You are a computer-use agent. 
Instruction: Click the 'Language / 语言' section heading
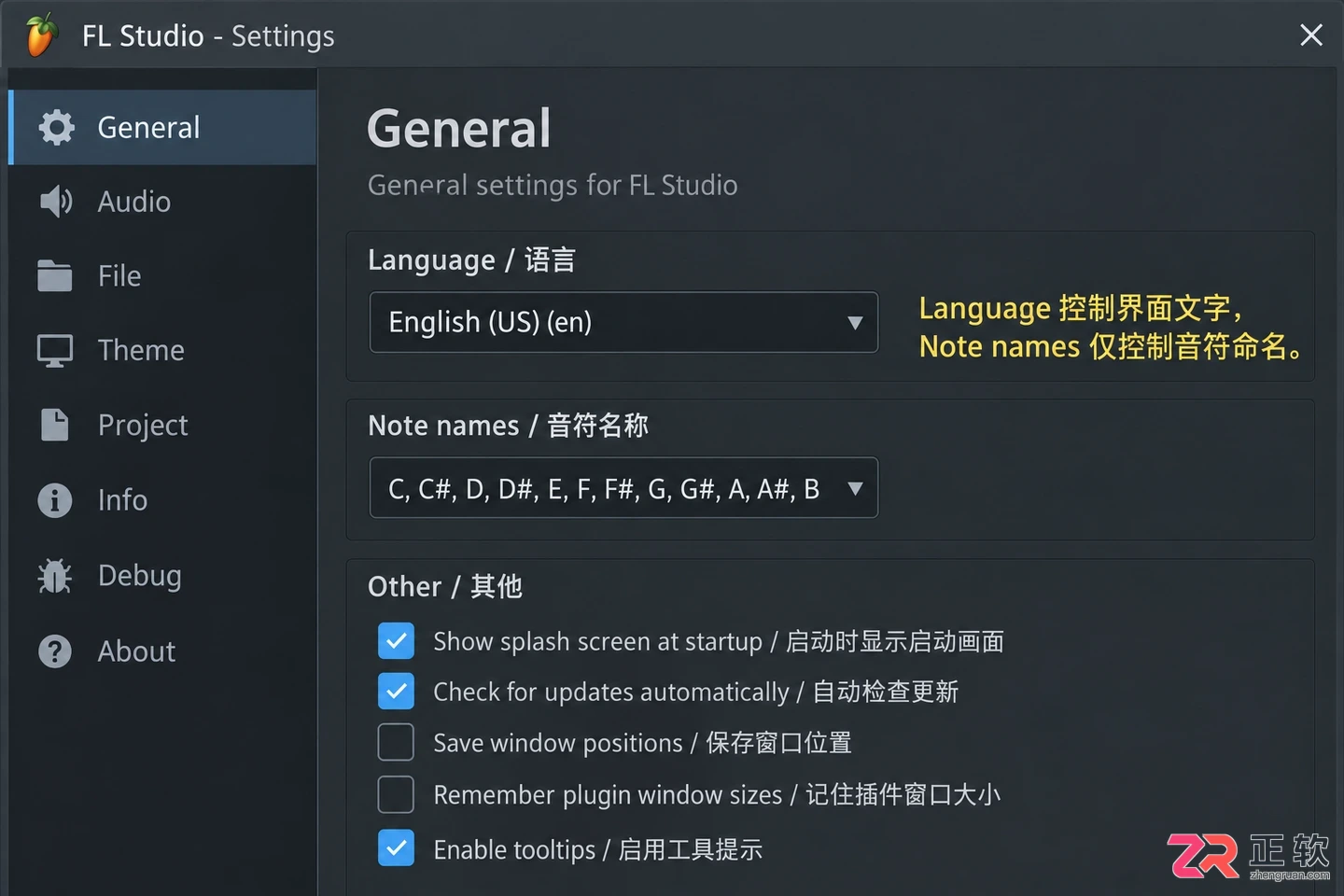(471, 260)
